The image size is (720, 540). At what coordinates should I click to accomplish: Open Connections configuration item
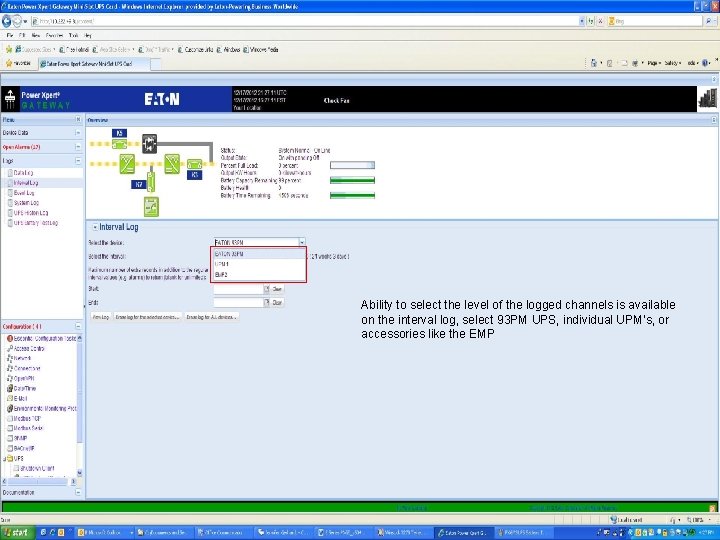tap(23, 368)
